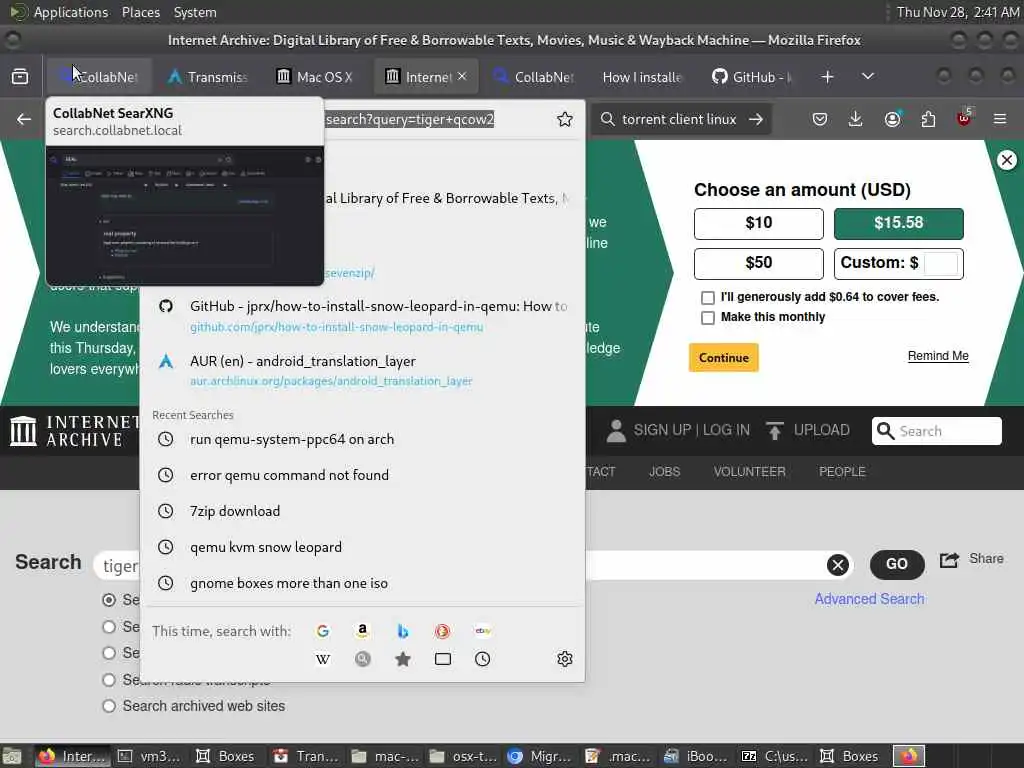Screen dimensions: 1024x768
Task: Click the Upload icon on Archive header
Action: 775,430
